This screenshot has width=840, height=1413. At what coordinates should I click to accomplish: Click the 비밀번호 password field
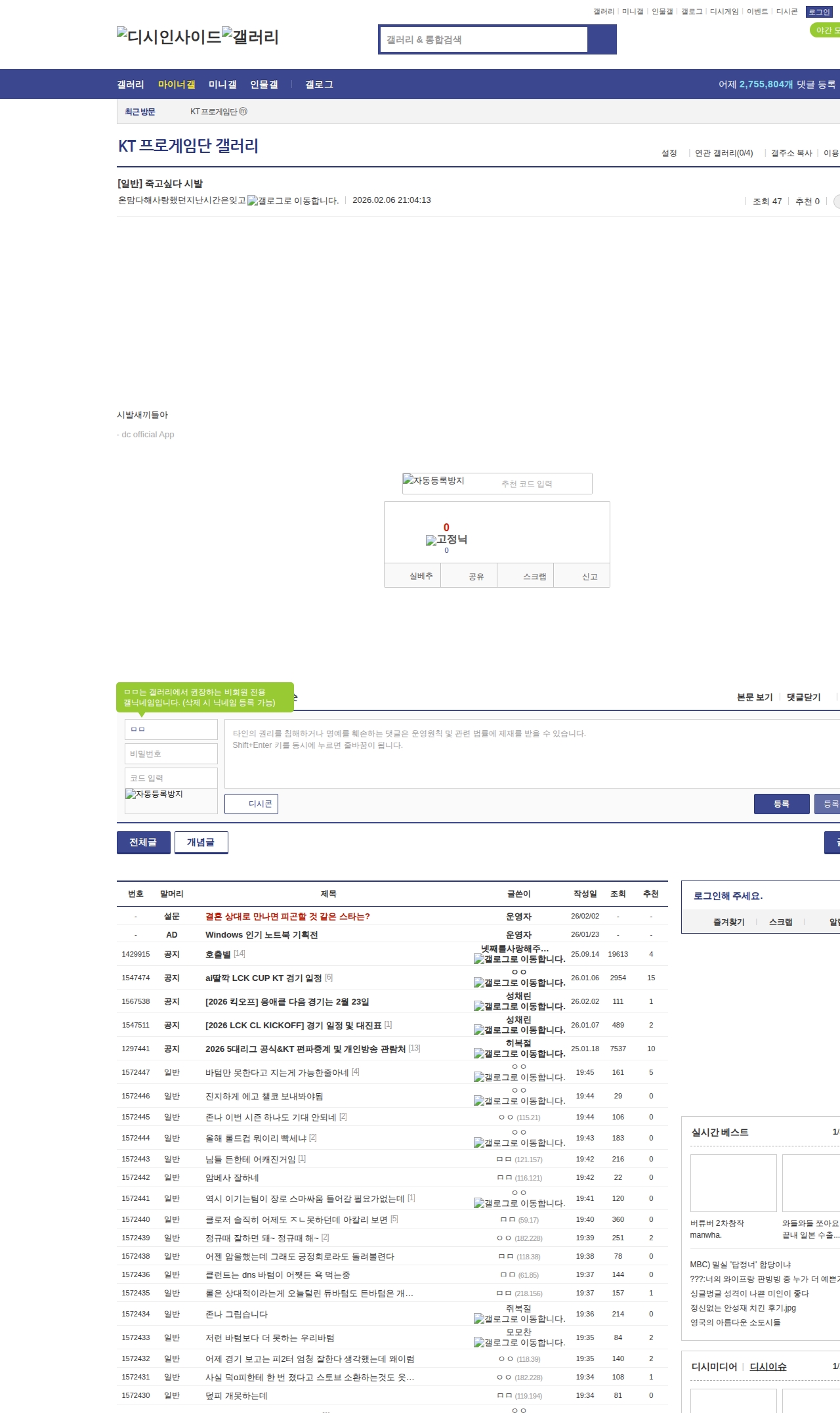coord(171,754)
